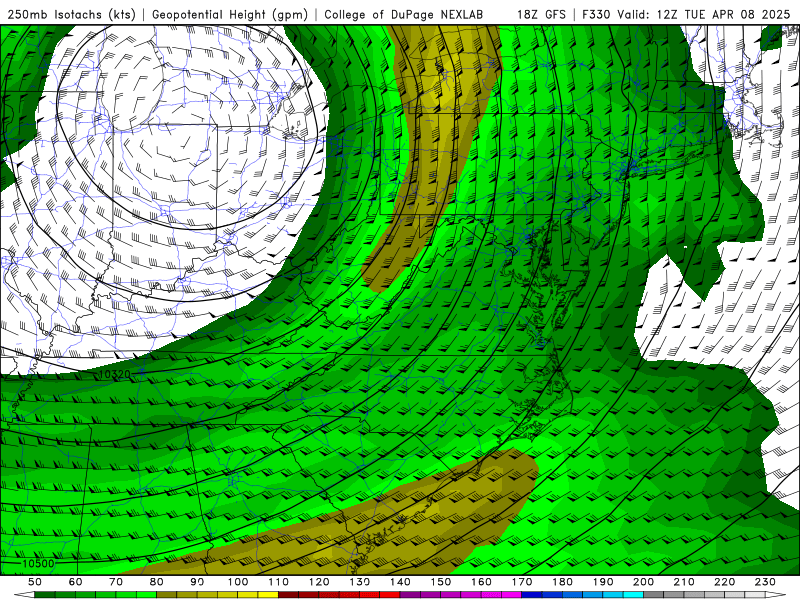Viewport: 800px width, 600px height.
Task: Click the 50 knot legend label
Action: pyautogui.click(x=35, y=582)
